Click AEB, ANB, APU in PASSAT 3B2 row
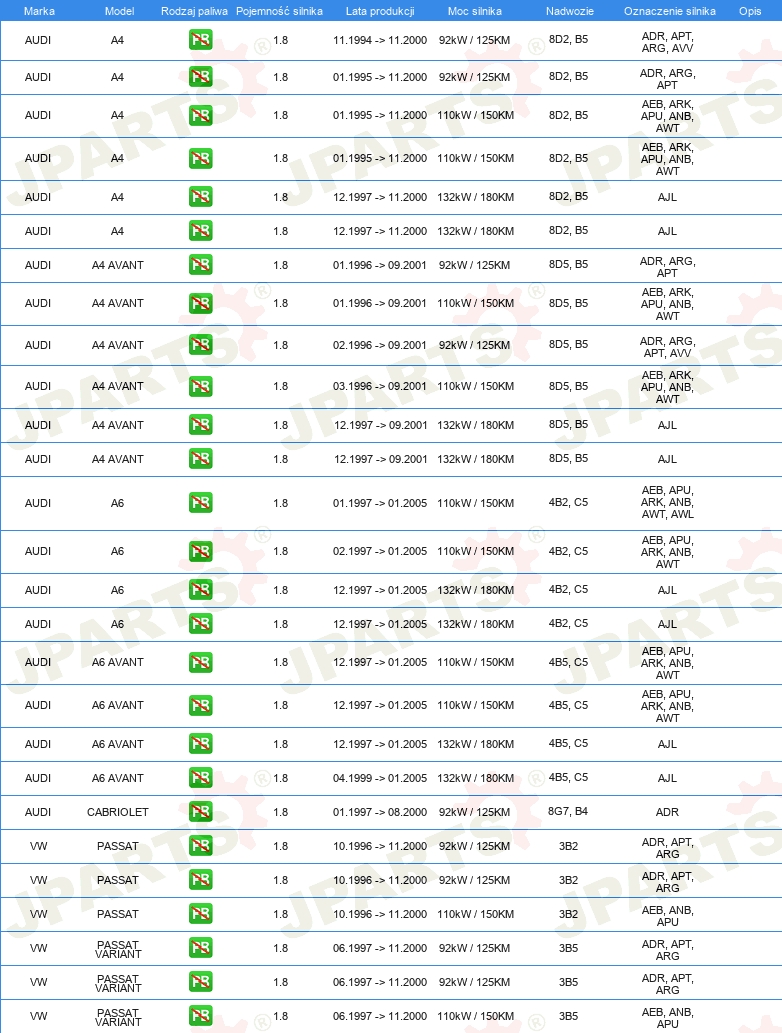 667,916
